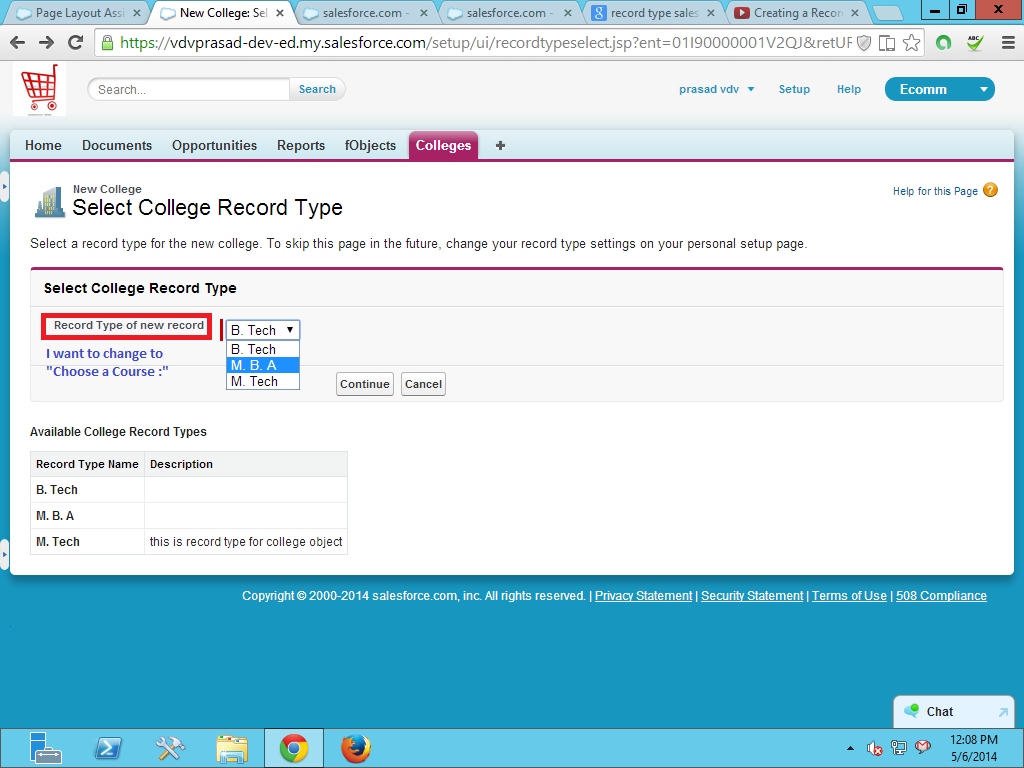This screenshot has width=1024, height=768.
Task: Launch Firefox from taskbar
Action: click(x=356, y=748)
